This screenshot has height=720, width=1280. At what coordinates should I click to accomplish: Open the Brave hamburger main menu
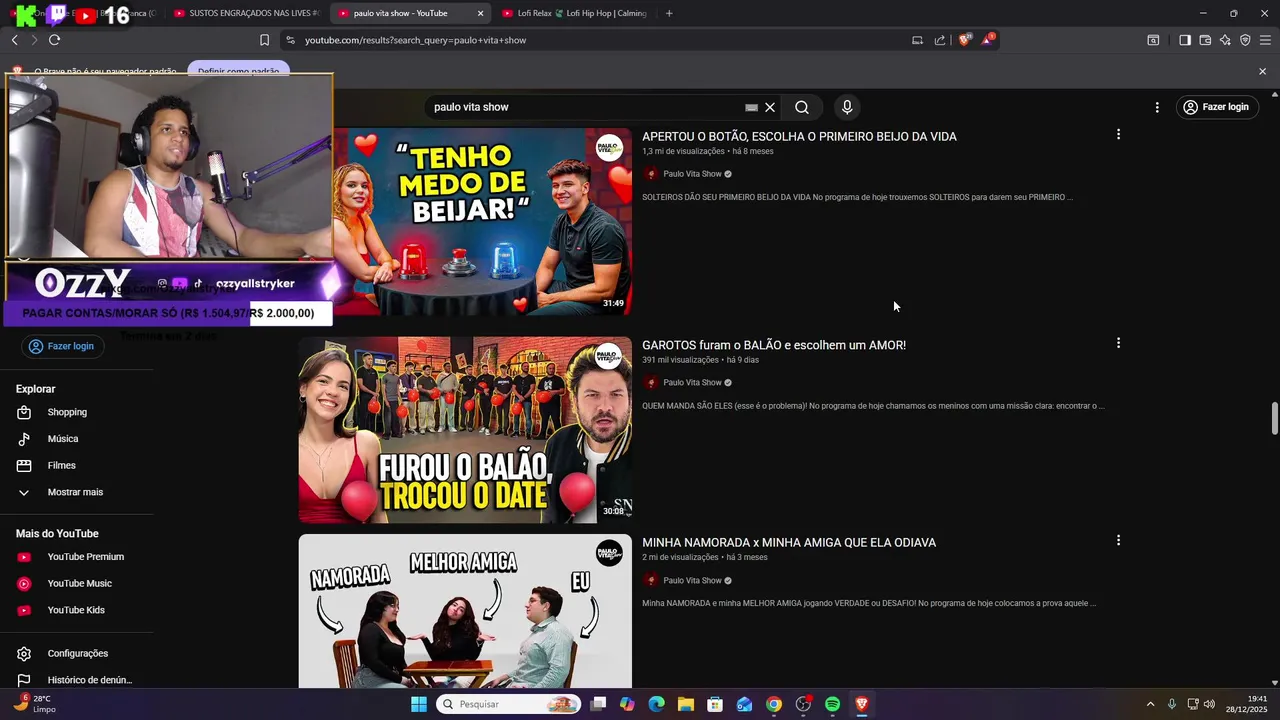(x=1265, y=40)
